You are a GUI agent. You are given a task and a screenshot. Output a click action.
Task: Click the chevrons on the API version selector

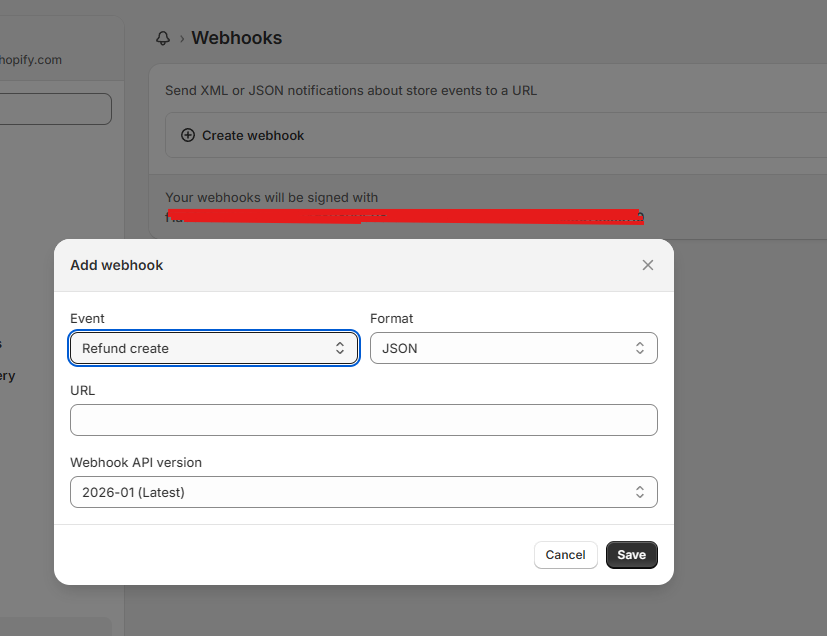coord(639,491)
